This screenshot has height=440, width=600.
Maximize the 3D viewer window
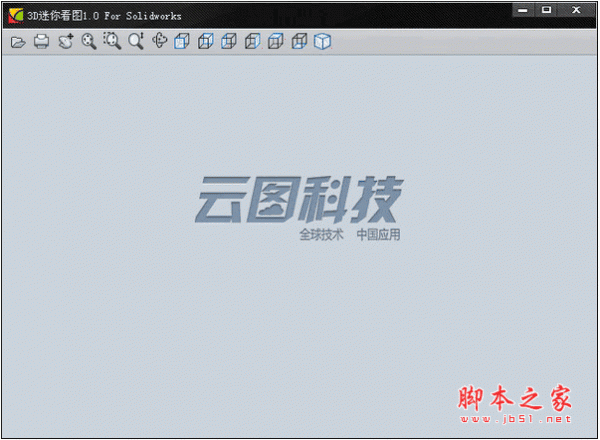(x=546, y=10)
